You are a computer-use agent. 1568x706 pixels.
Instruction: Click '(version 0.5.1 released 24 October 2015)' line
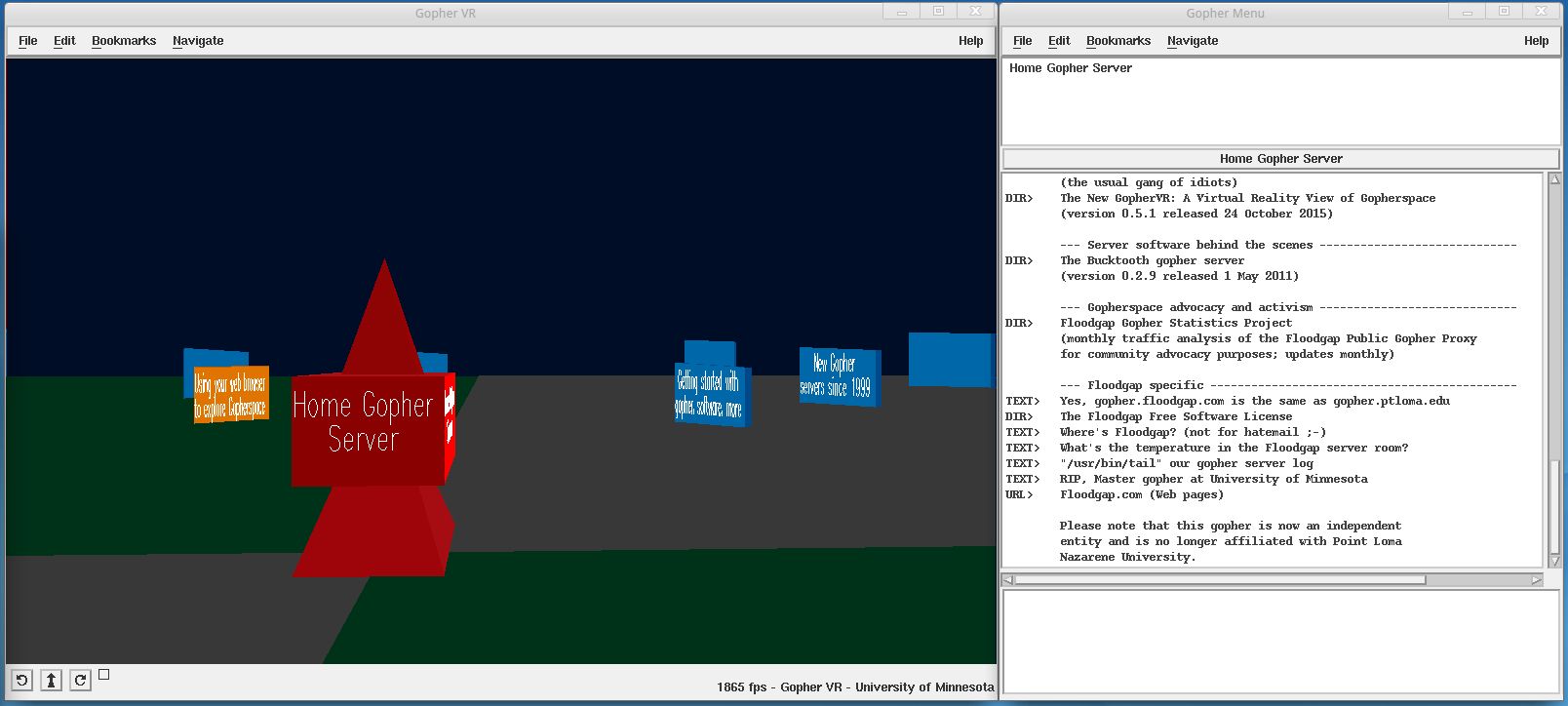[x=1196, y=214]
